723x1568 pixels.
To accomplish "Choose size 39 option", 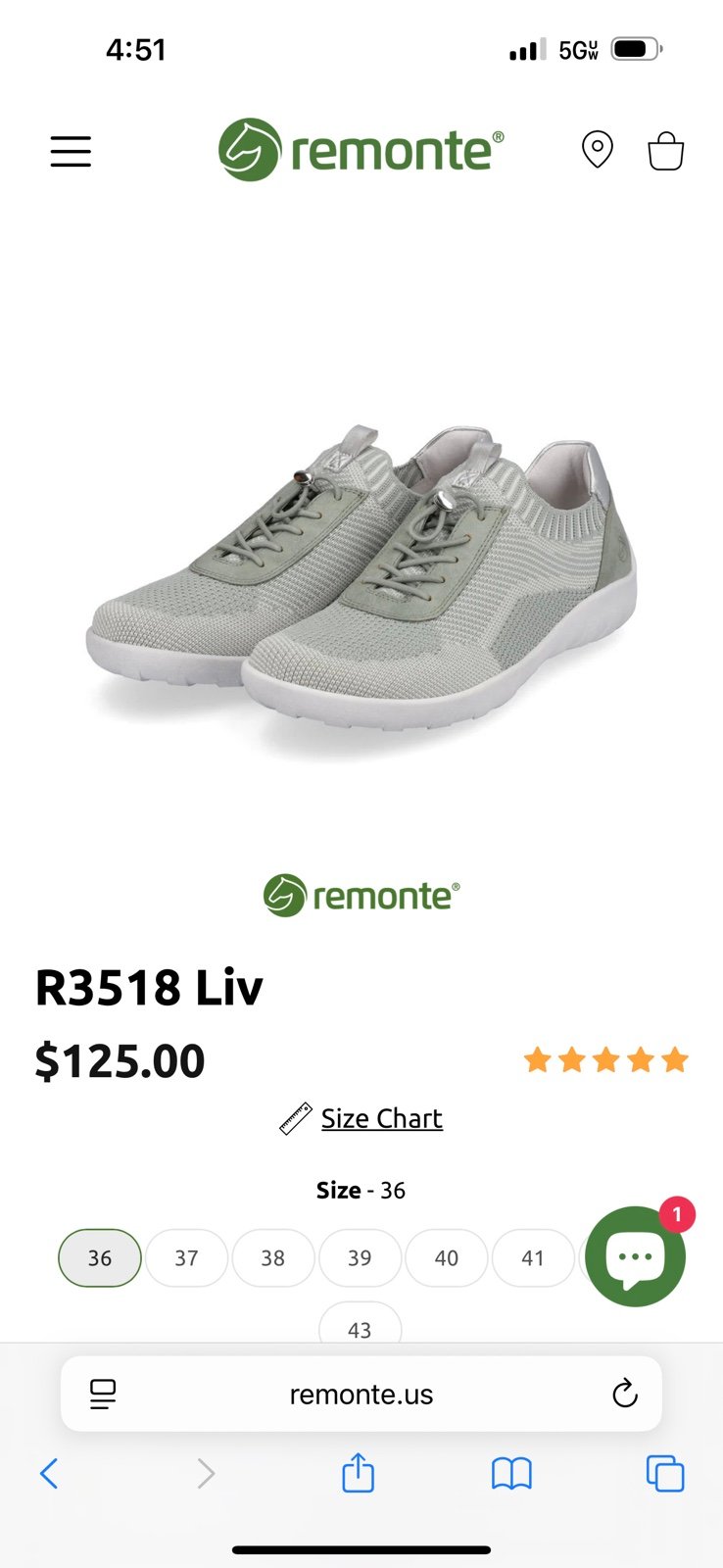I will pos(360,1257).
